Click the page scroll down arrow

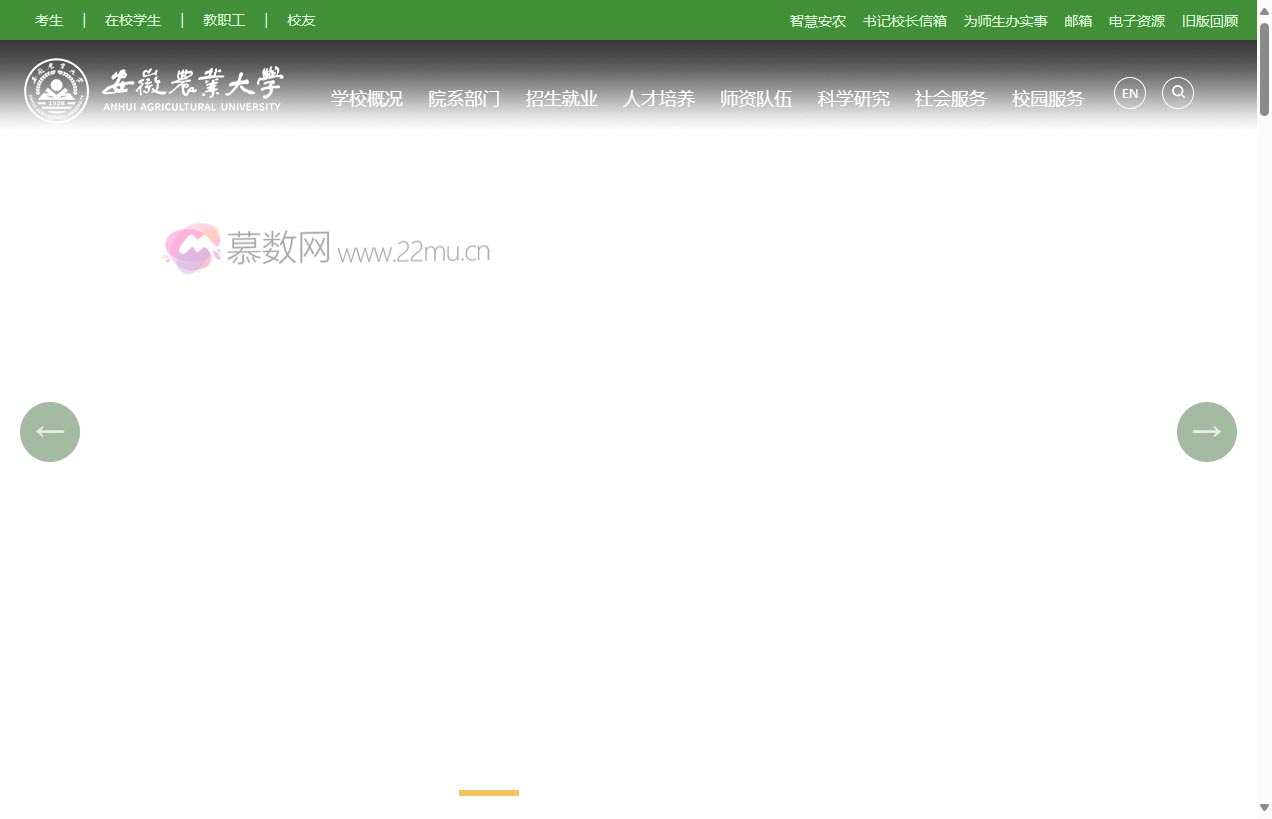[1264, 807]
